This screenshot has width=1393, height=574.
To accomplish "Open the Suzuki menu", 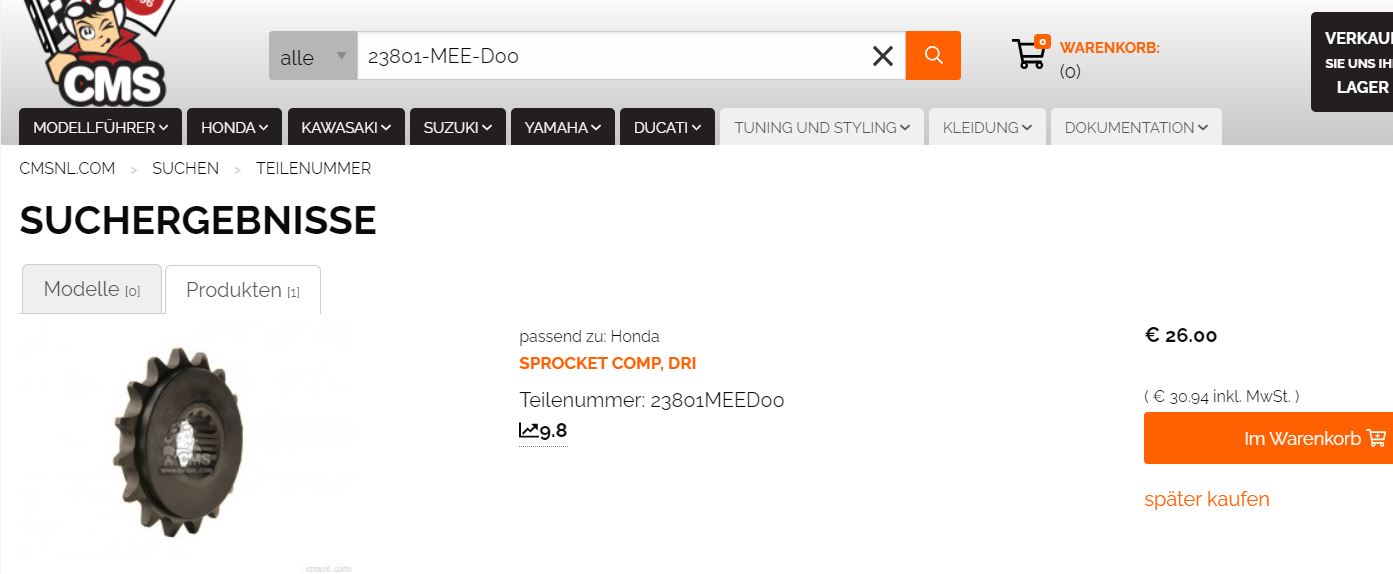I will [x=458, y=127].
